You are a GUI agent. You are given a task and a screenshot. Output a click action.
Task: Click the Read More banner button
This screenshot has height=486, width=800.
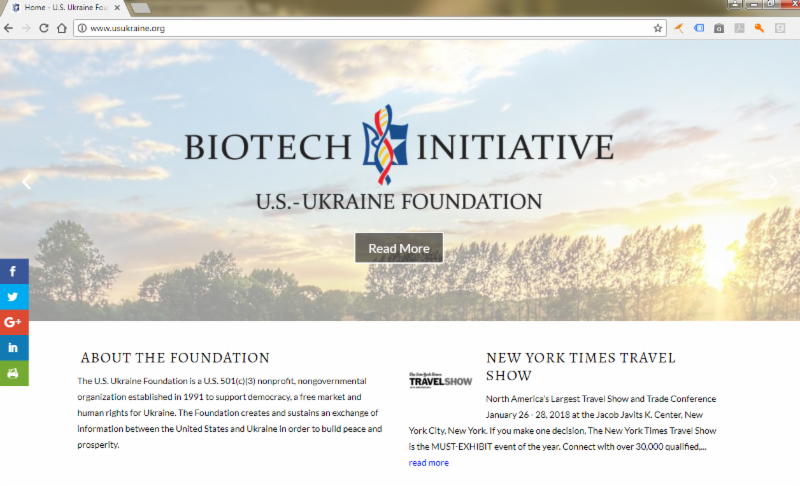(x=399, y=248)
